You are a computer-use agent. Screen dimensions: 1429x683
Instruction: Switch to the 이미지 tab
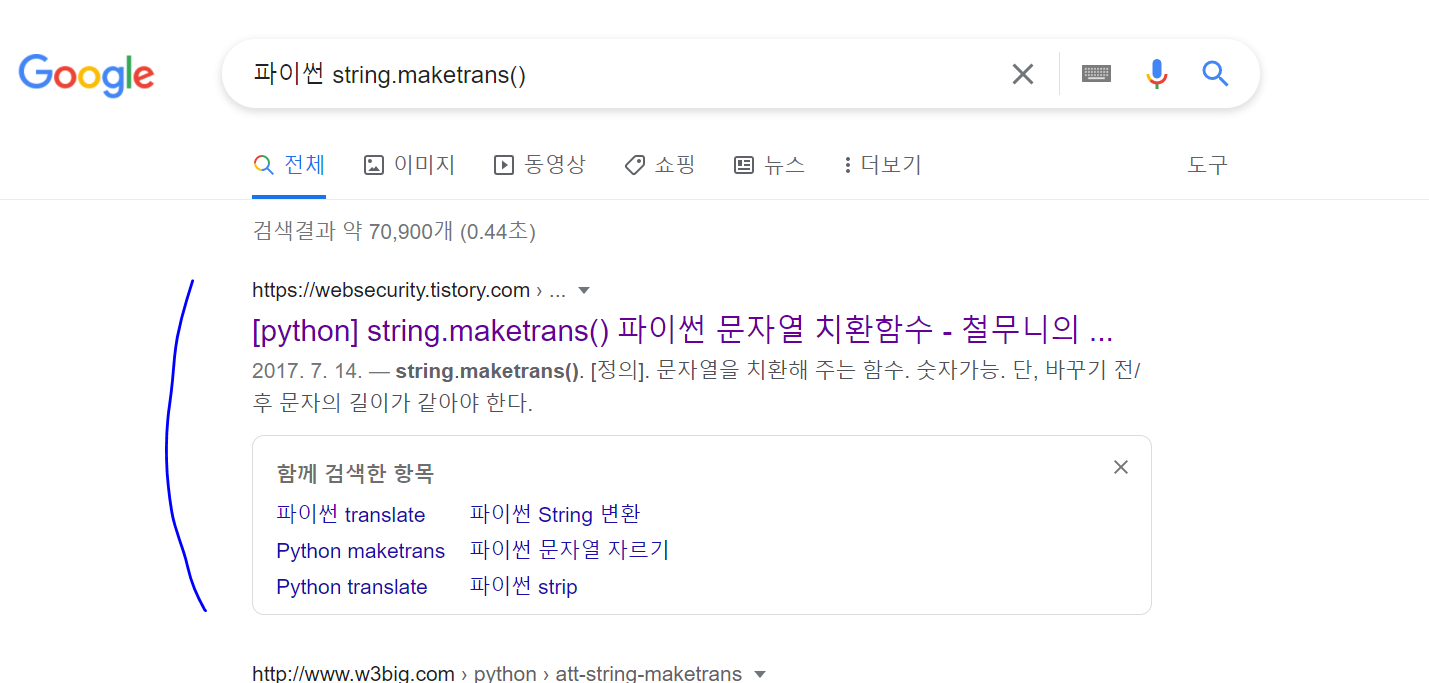[409, 165]
